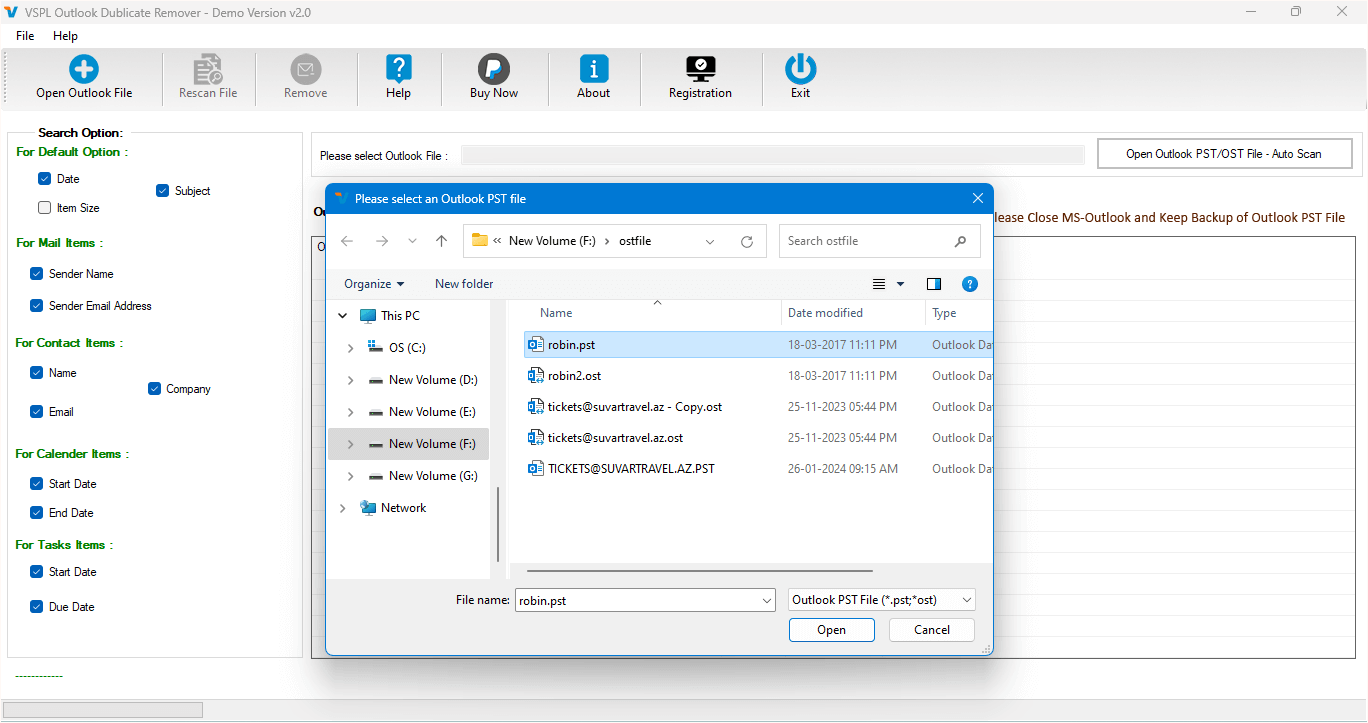Click the This PC computer icon
This screenshot has height=723, width=1368.
coord(368,316)
